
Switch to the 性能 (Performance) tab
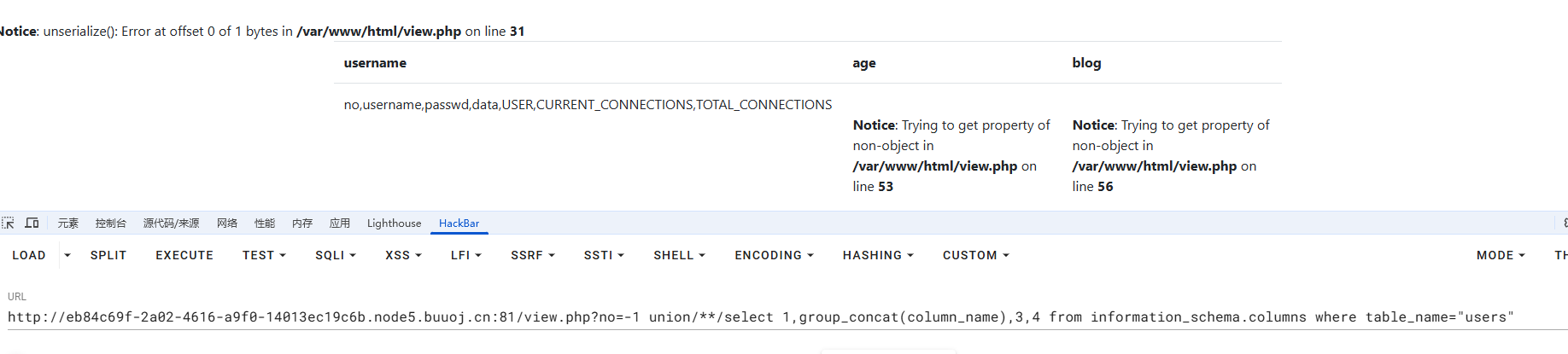pos(265,223)
